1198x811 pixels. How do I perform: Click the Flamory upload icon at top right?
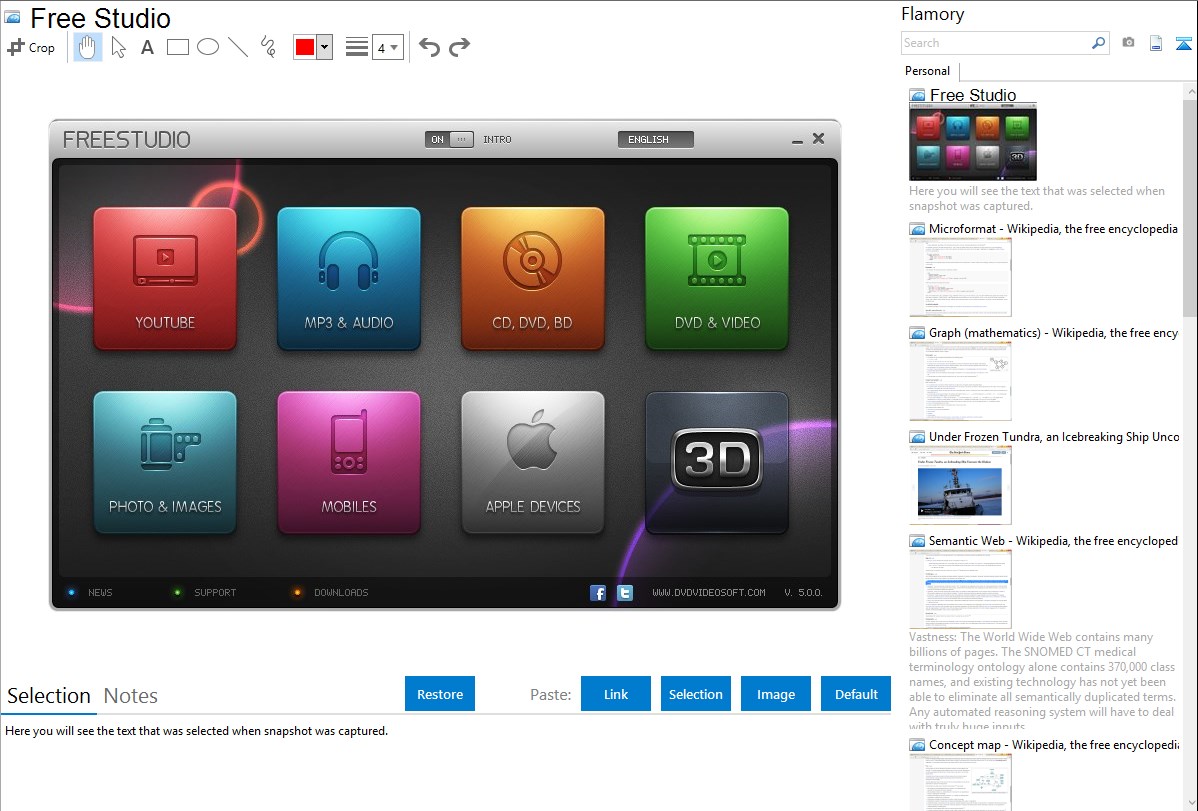(x=1183, y=43)
